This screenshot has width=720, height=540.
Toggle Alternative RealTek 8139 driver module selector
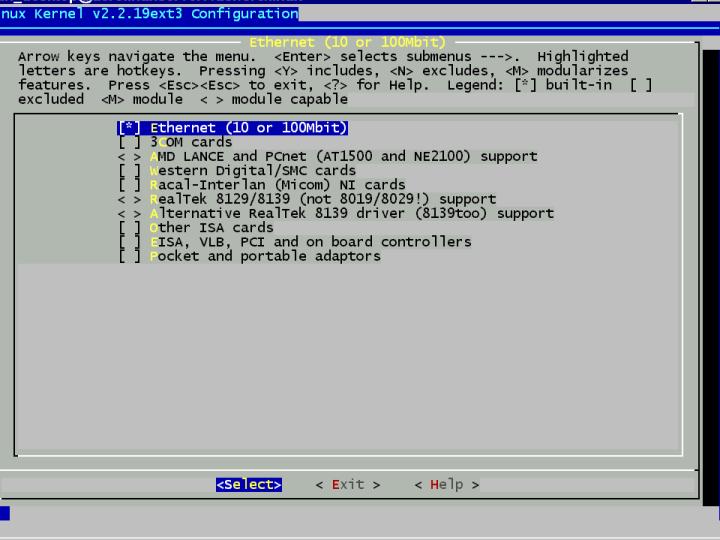[129, 213]
